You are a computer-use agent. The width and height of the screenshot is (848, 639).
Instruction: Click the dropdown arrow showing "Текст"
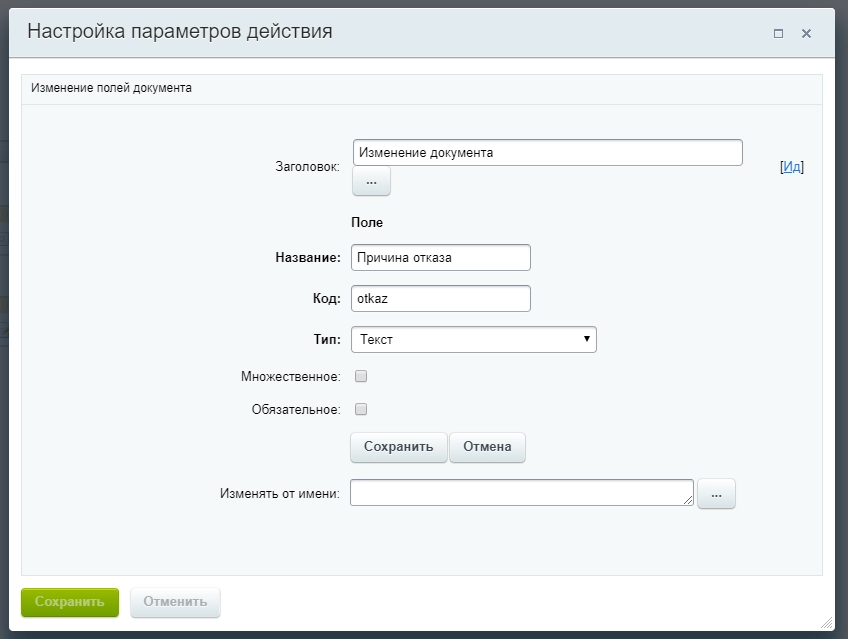click(x=586, y=339)
